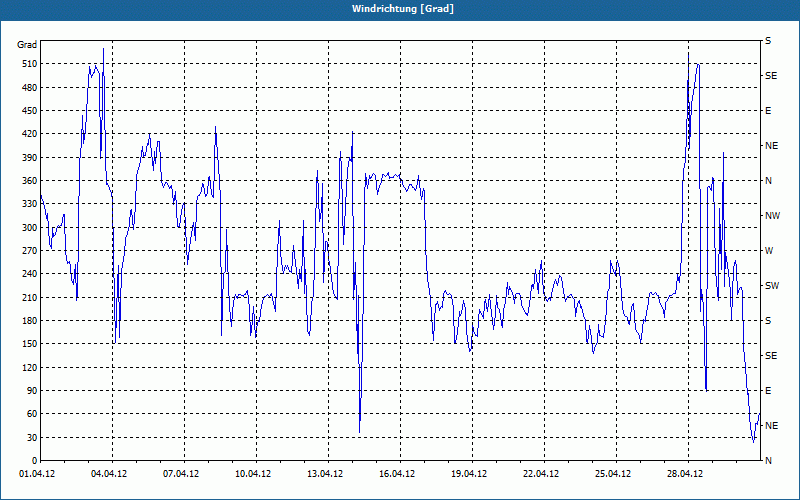
Task: Select the 480 y-axis label
Action: click(x=30, y=88)
